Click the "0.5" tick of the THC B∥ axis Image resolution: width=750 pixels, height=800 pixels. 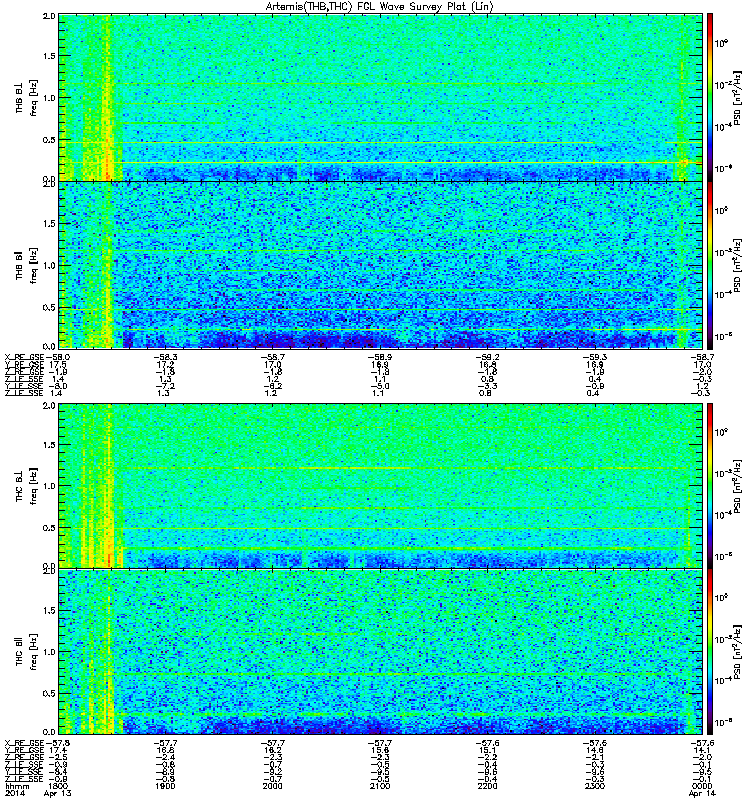(x=49, y=693)
